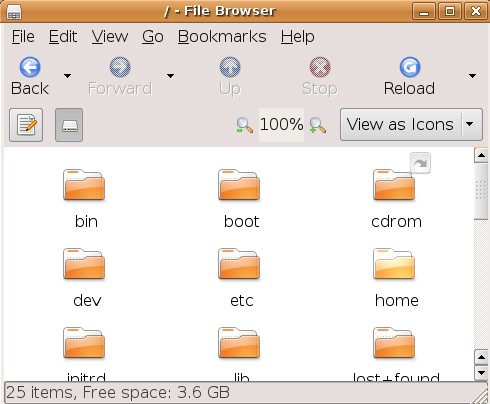Click the 'etc' folder name label

pyautogui.click(x=242, y=300)
